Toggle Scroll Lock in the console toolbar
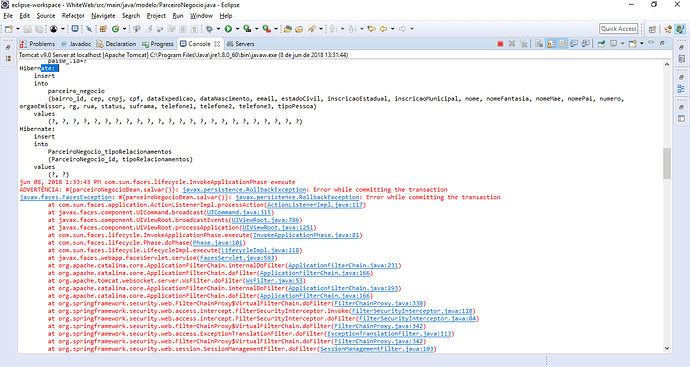 [x=551, y=44]
